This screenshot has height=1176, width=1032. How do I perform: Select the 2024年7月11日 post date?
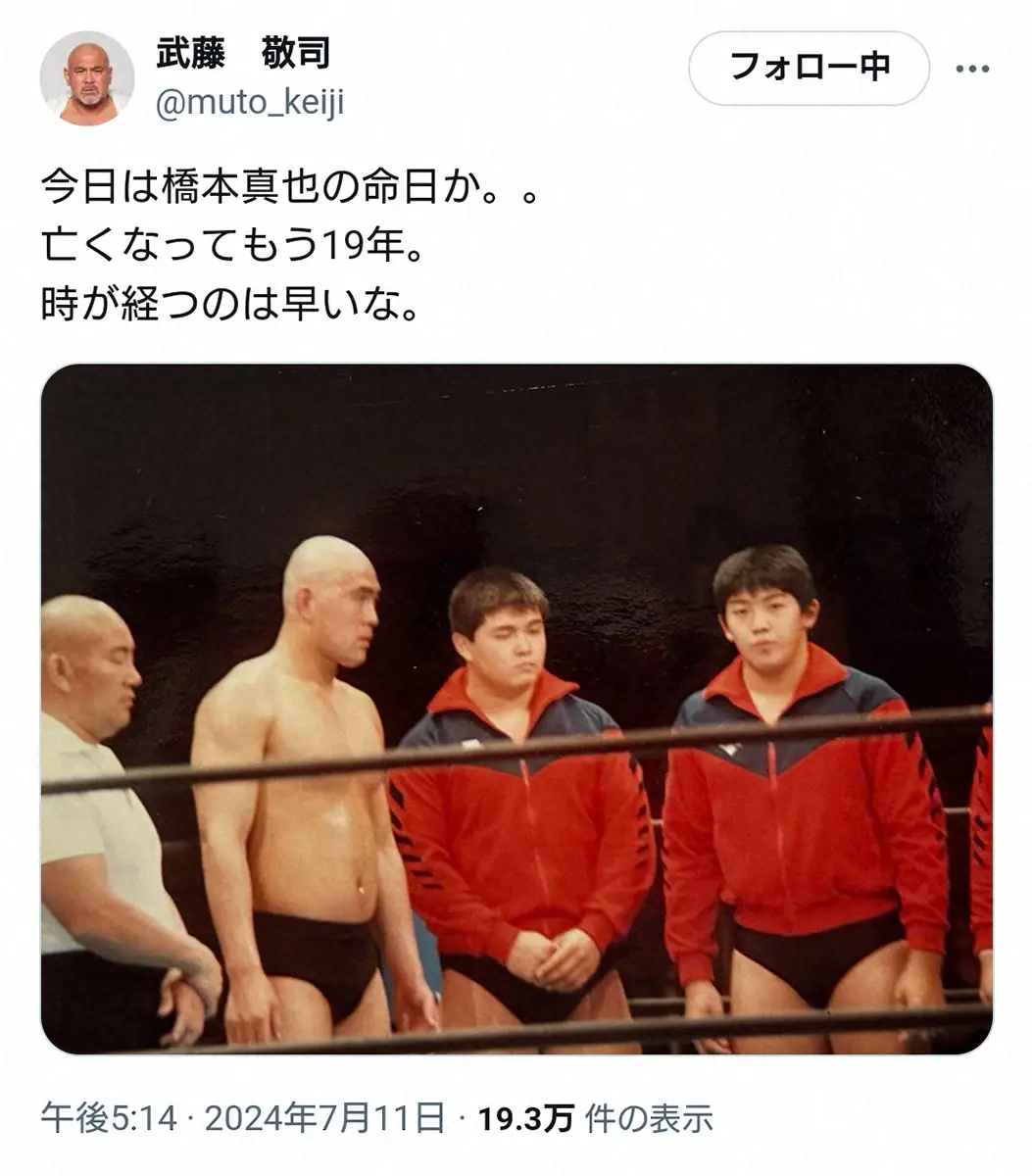point(322,1118)
